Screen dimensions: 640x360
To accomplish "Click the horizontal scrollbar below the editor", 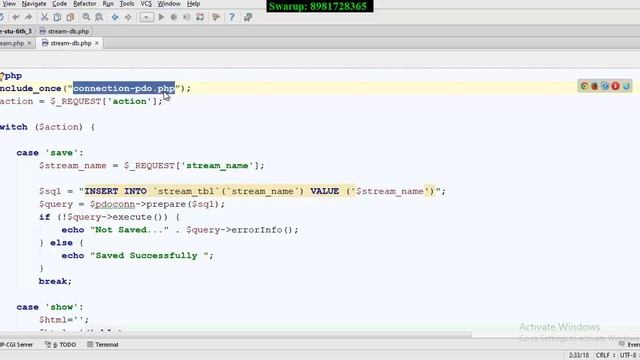I will [x=236, y=335].
